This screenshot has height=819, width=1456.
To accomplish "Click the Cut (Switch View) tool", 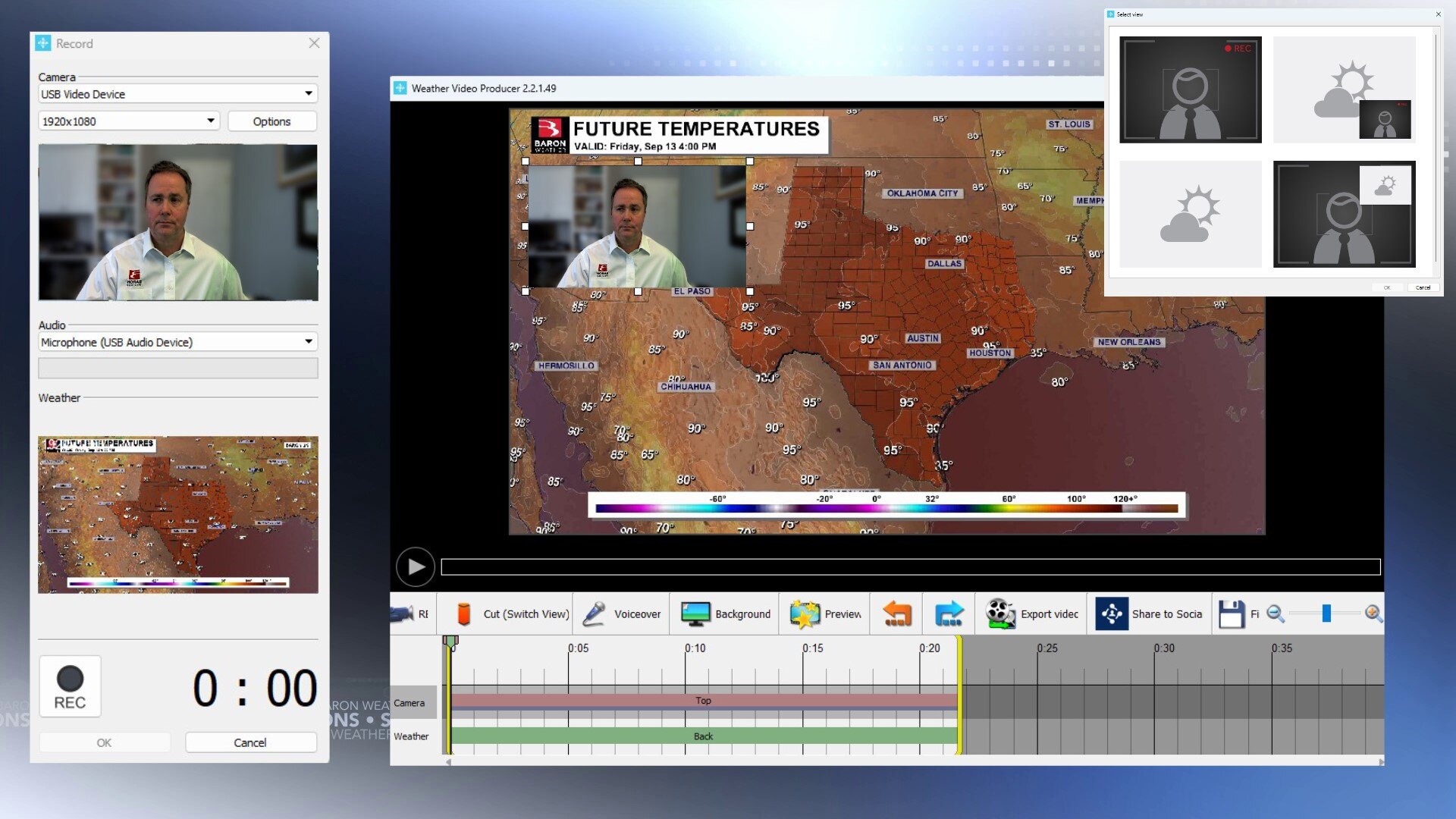I will 513,614.
